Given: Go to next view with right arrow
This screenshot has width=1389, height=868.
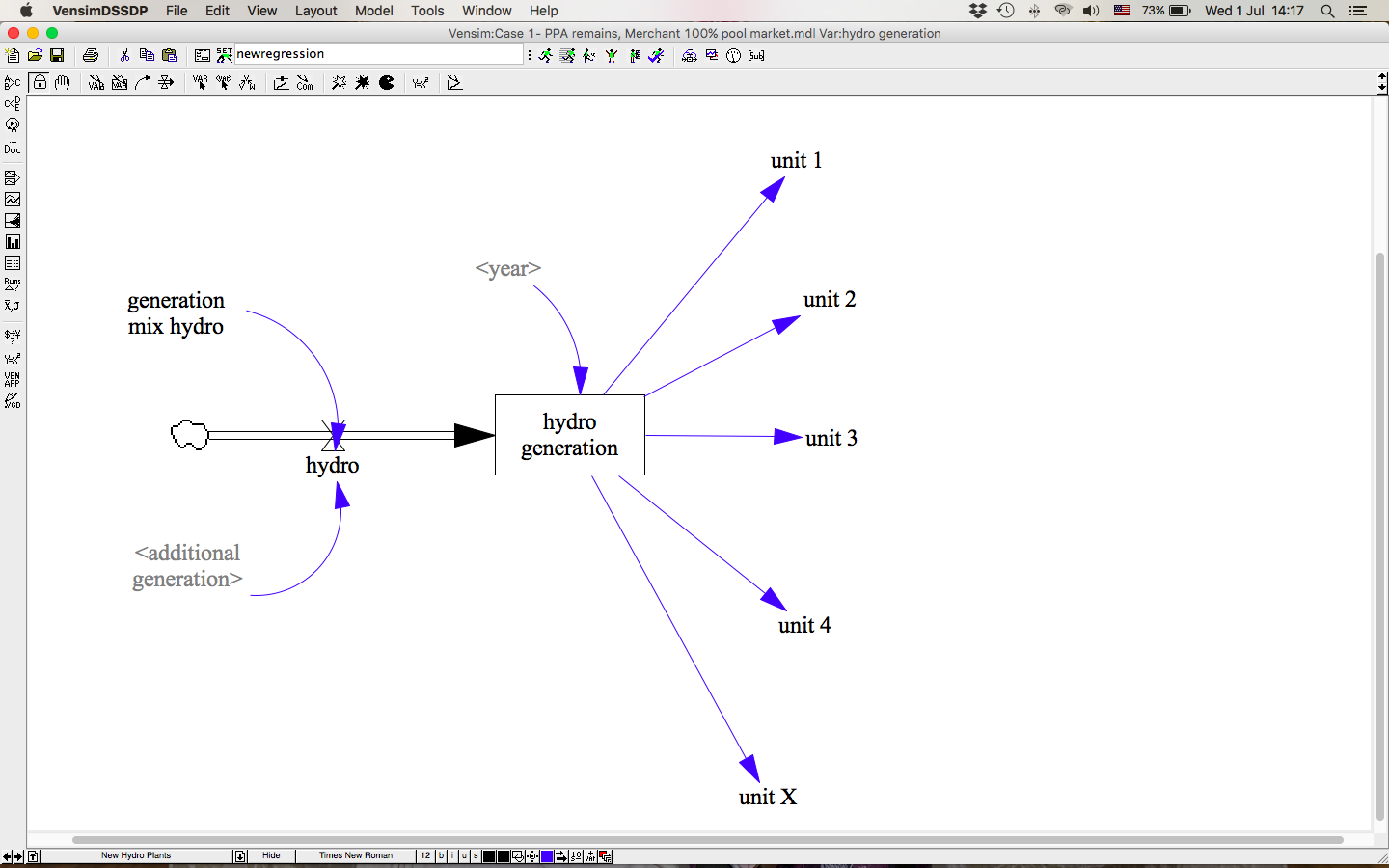Looking at the screenshot, I should tap(18, 856).
